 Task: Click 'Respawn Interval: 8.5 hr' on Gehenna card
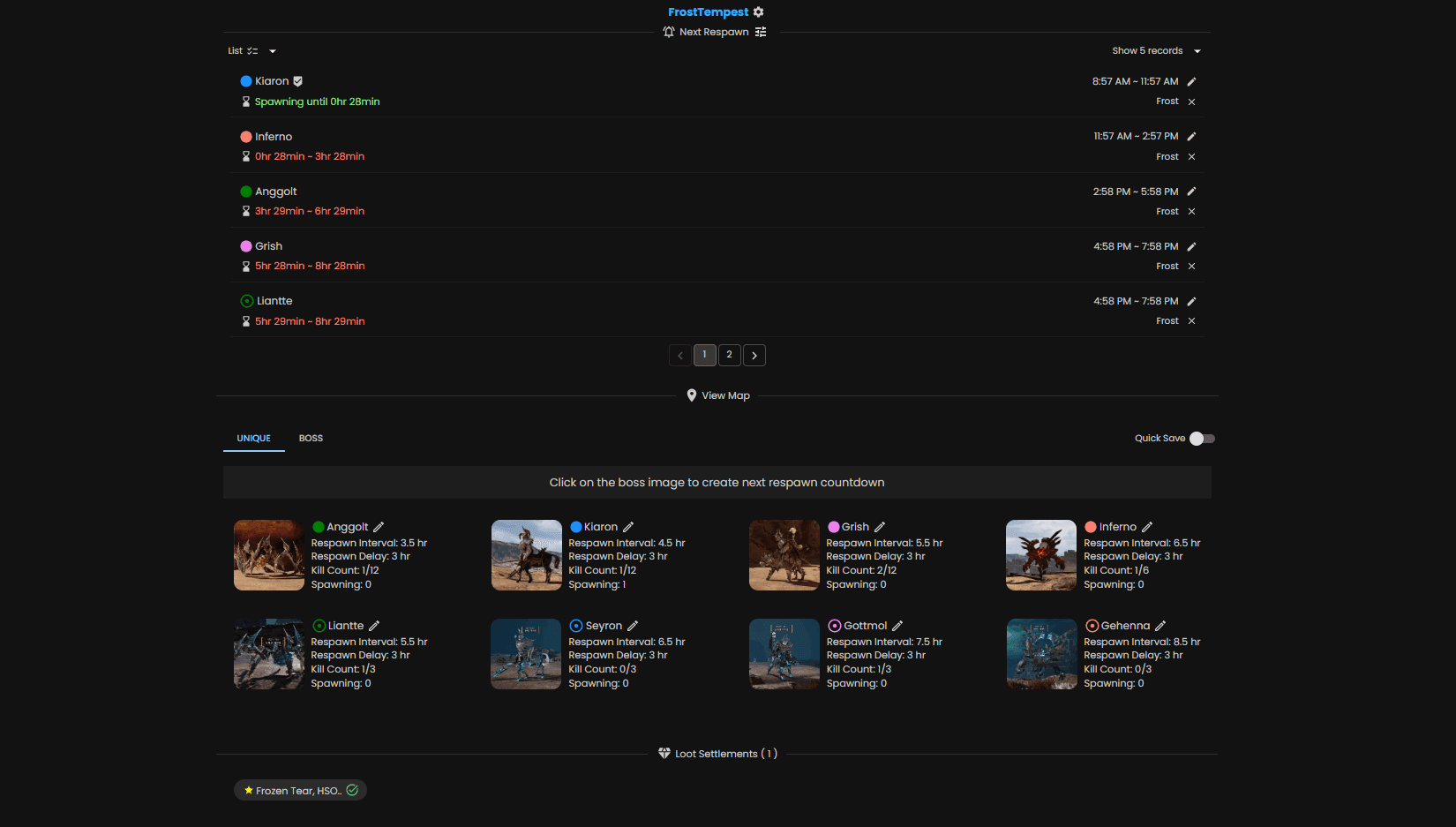[x=1142, y=642]
